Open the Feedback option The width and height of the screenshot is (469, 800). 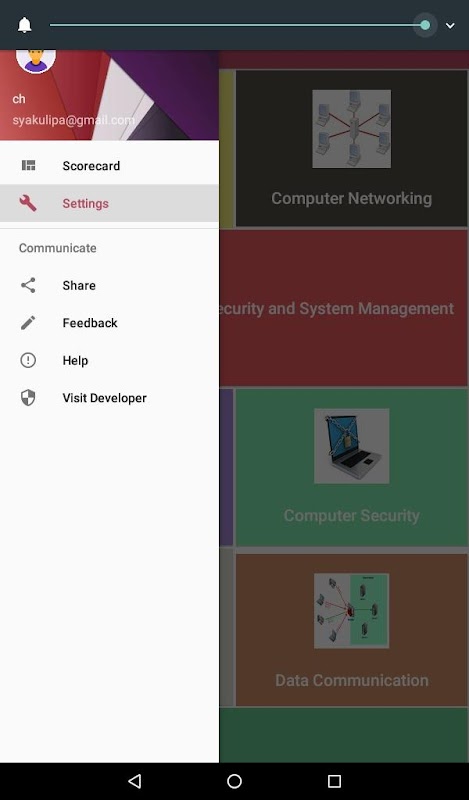(x=109, y=322)
